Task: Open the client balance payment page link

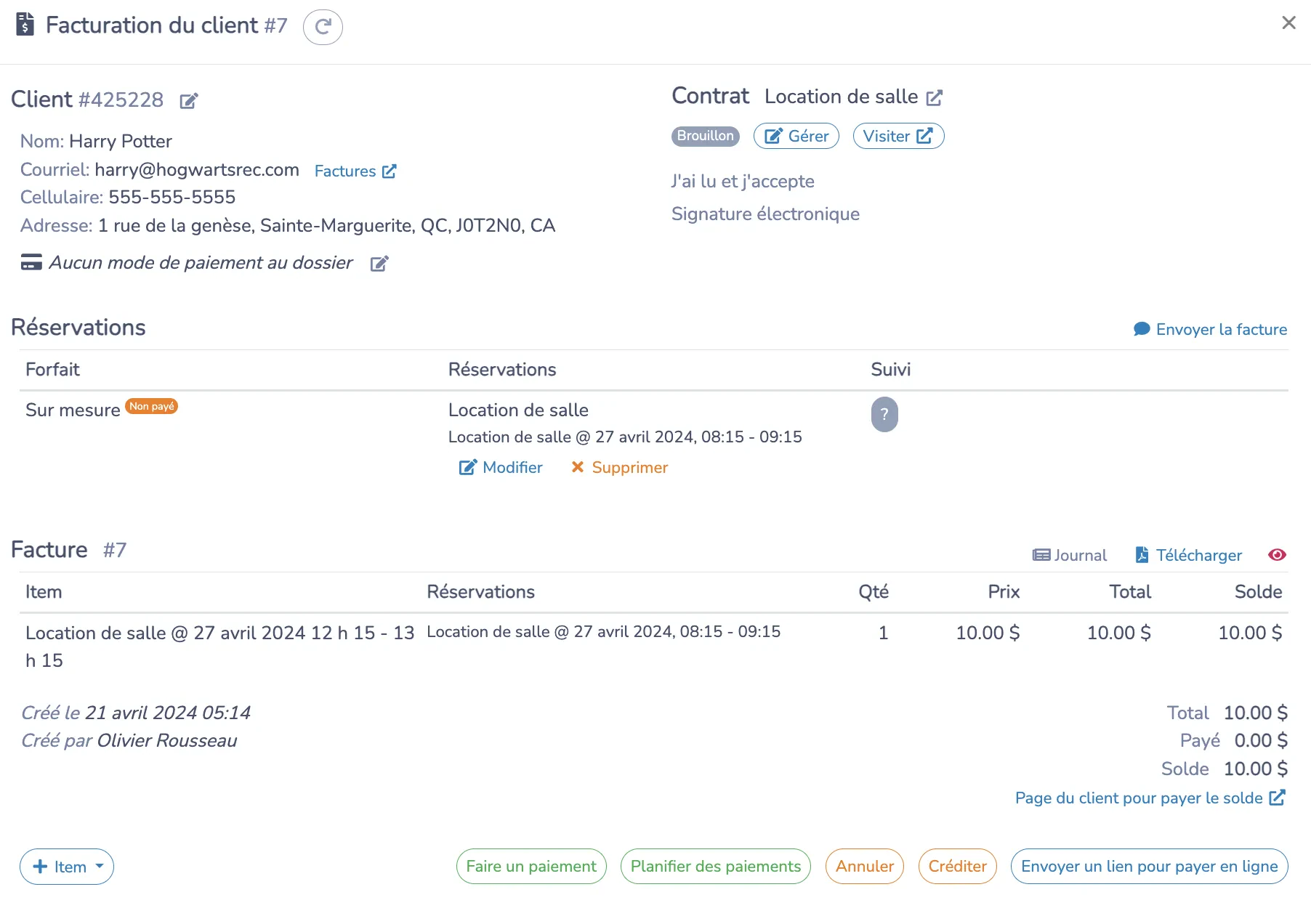Action: (x=1150, y=798)
